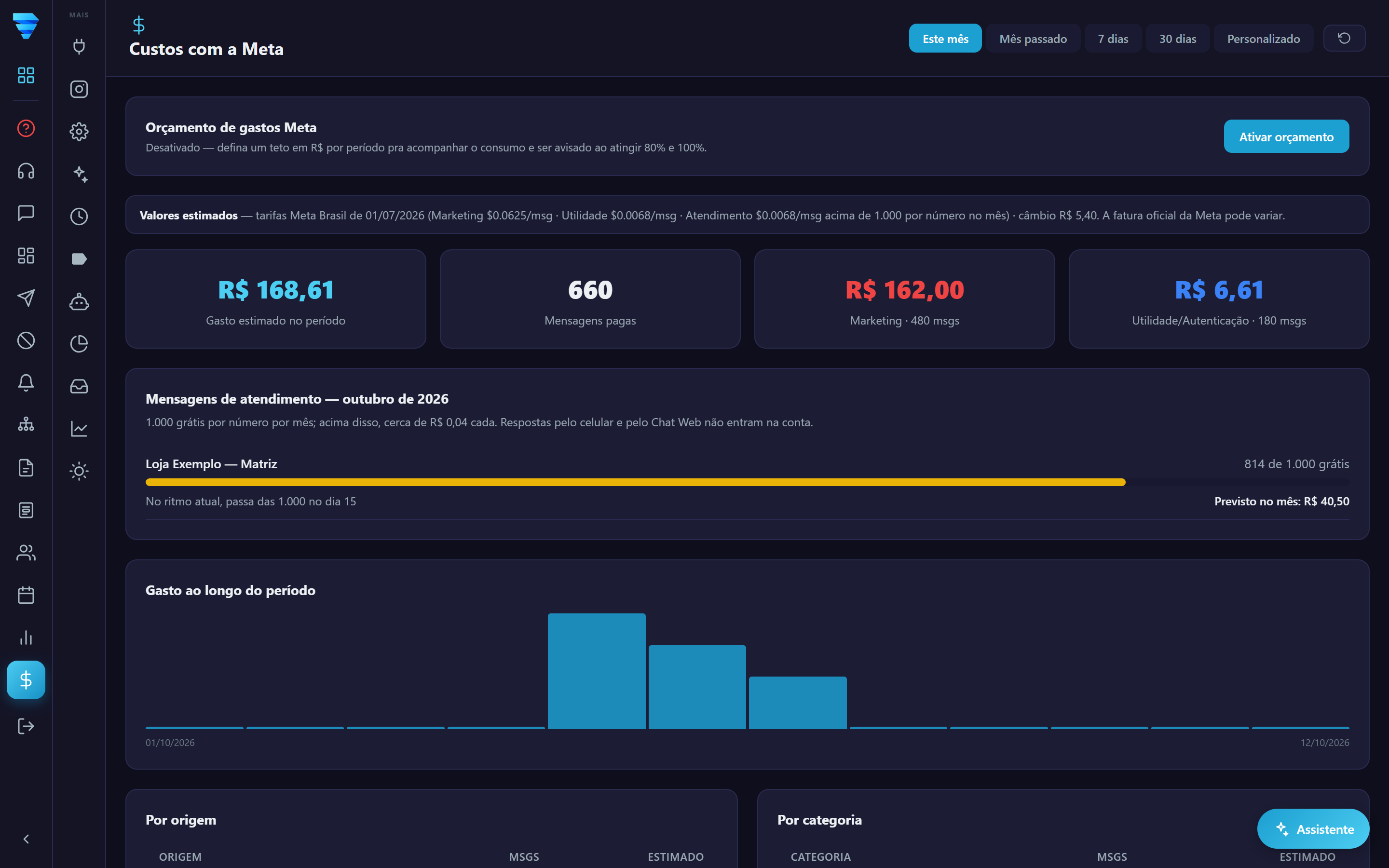Open the org-chart hierarchy icon
The width and height of the screenshot is (1389, 868).
26,425
